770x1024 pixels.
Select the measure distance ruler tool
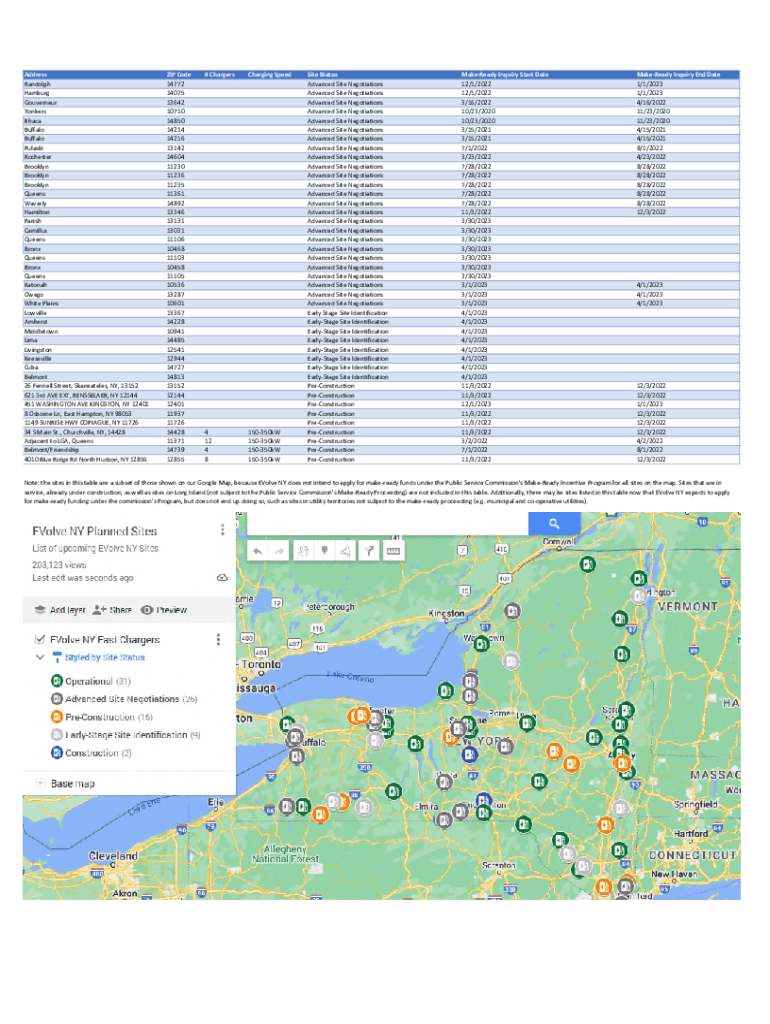(x=392, y=550)
